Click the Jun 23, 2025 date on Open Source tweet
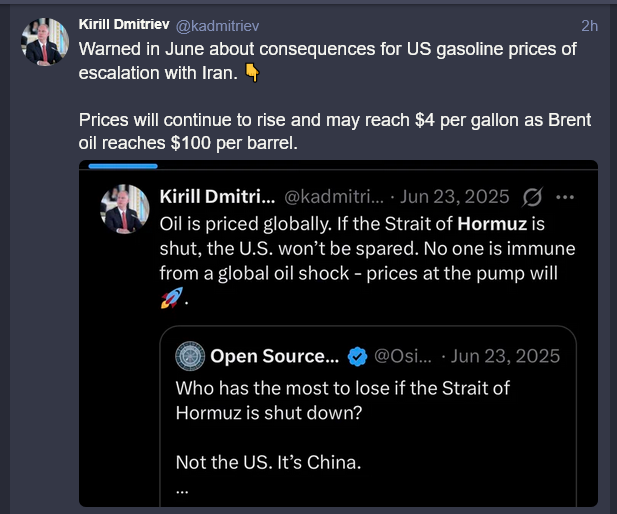617x514 pixels. pyautogui.click(x=507, y=356)
